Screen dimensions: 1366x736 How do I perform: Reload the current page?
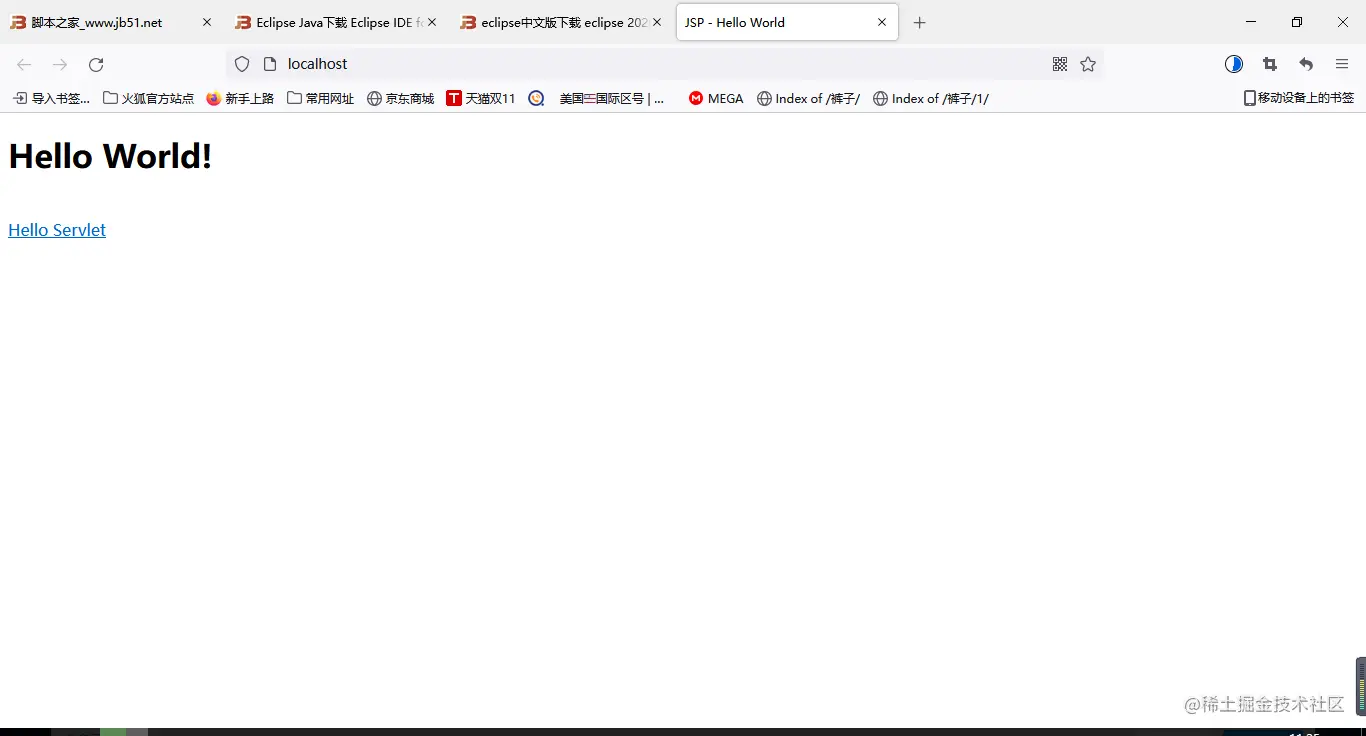pos(96,65)
